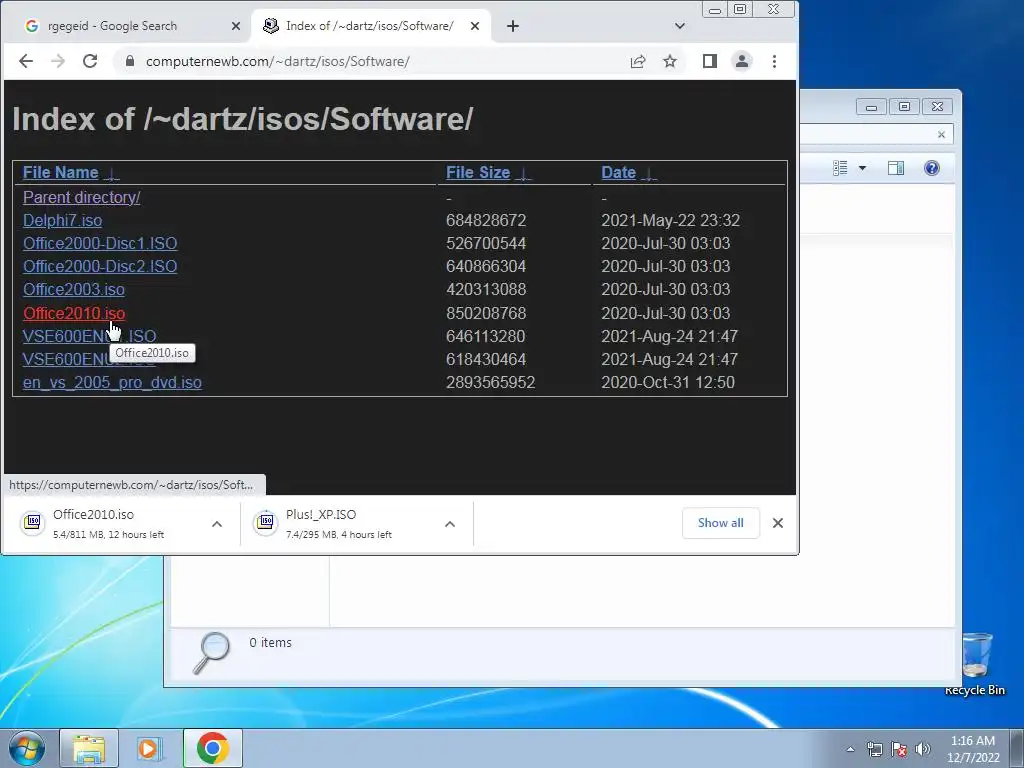Open Explorer view options dropdown arrow

coord(862,168)
